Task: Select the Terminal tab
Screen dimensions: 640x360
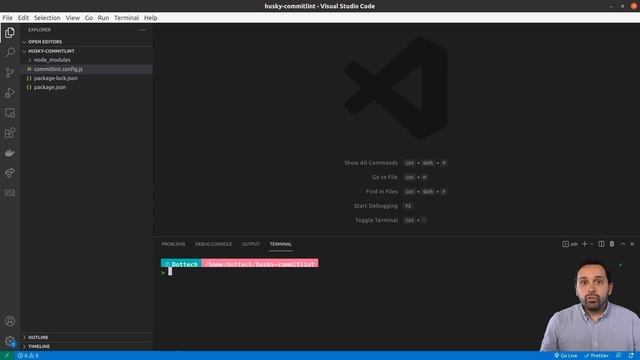Action: [x=281, y=244]
